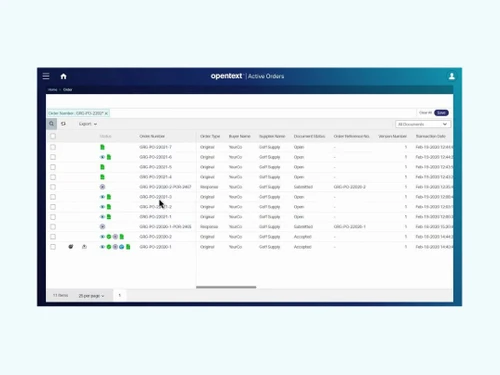
Task: Sort by the Order Number column header
Action: 152,136
